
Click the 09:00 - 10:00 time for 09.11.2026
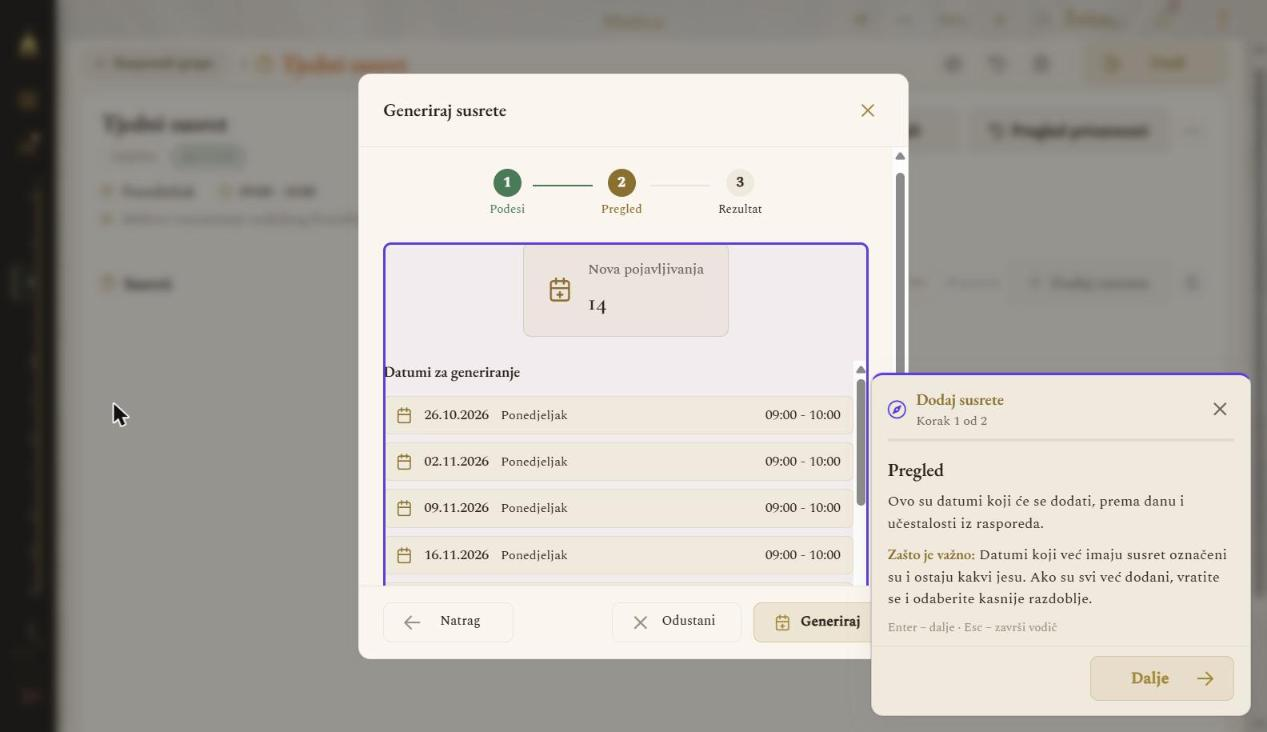803,508
